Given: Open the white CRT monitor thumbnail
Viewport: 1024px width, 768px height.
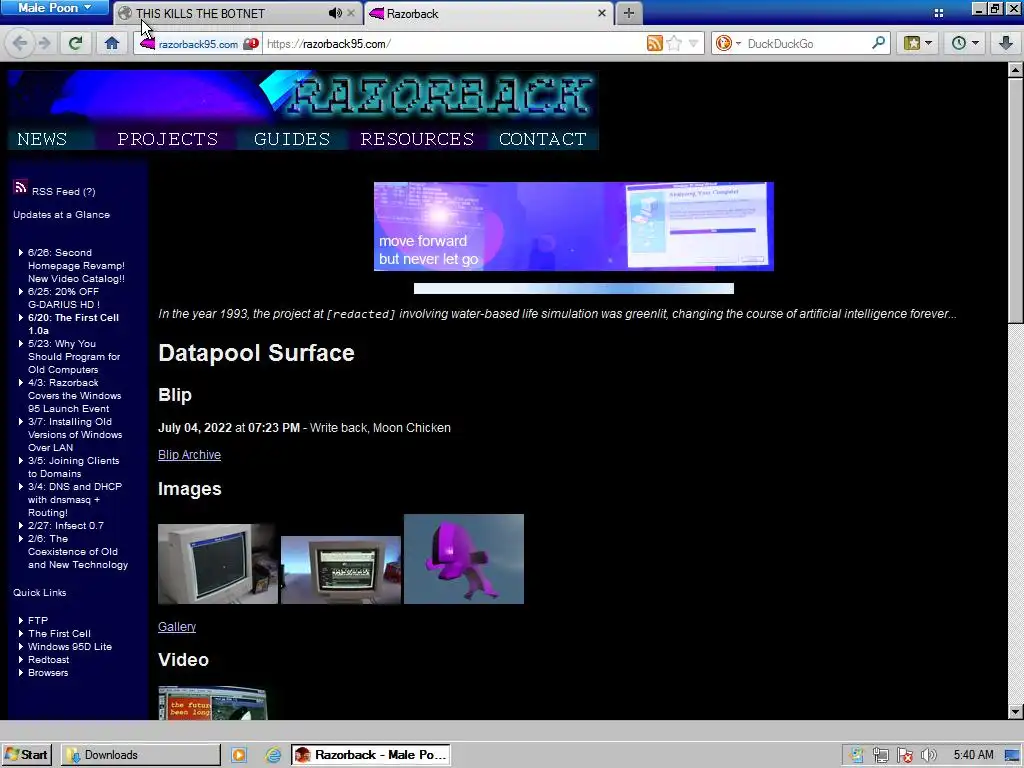Looking at the screenshot, I should coord(217,564).
